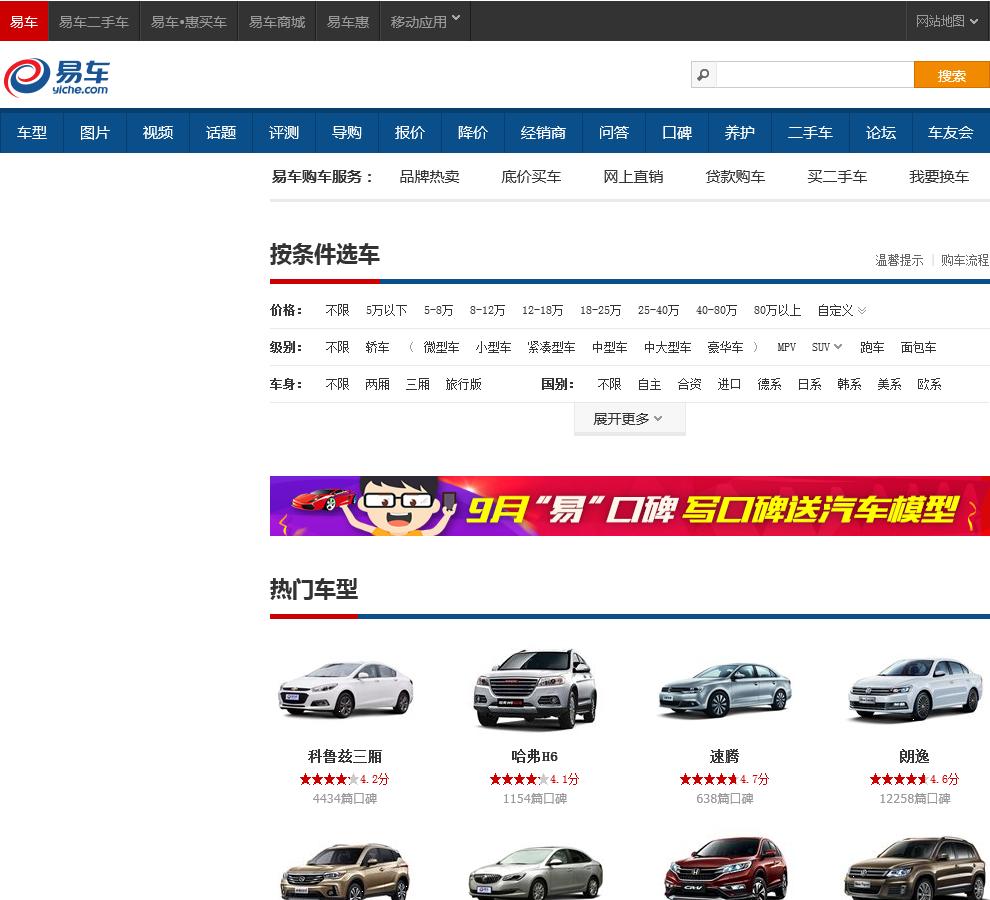The width and height of the screenshot is (990, 900).
Task: Click the 品牌热卖 service link
Action: 429,177
